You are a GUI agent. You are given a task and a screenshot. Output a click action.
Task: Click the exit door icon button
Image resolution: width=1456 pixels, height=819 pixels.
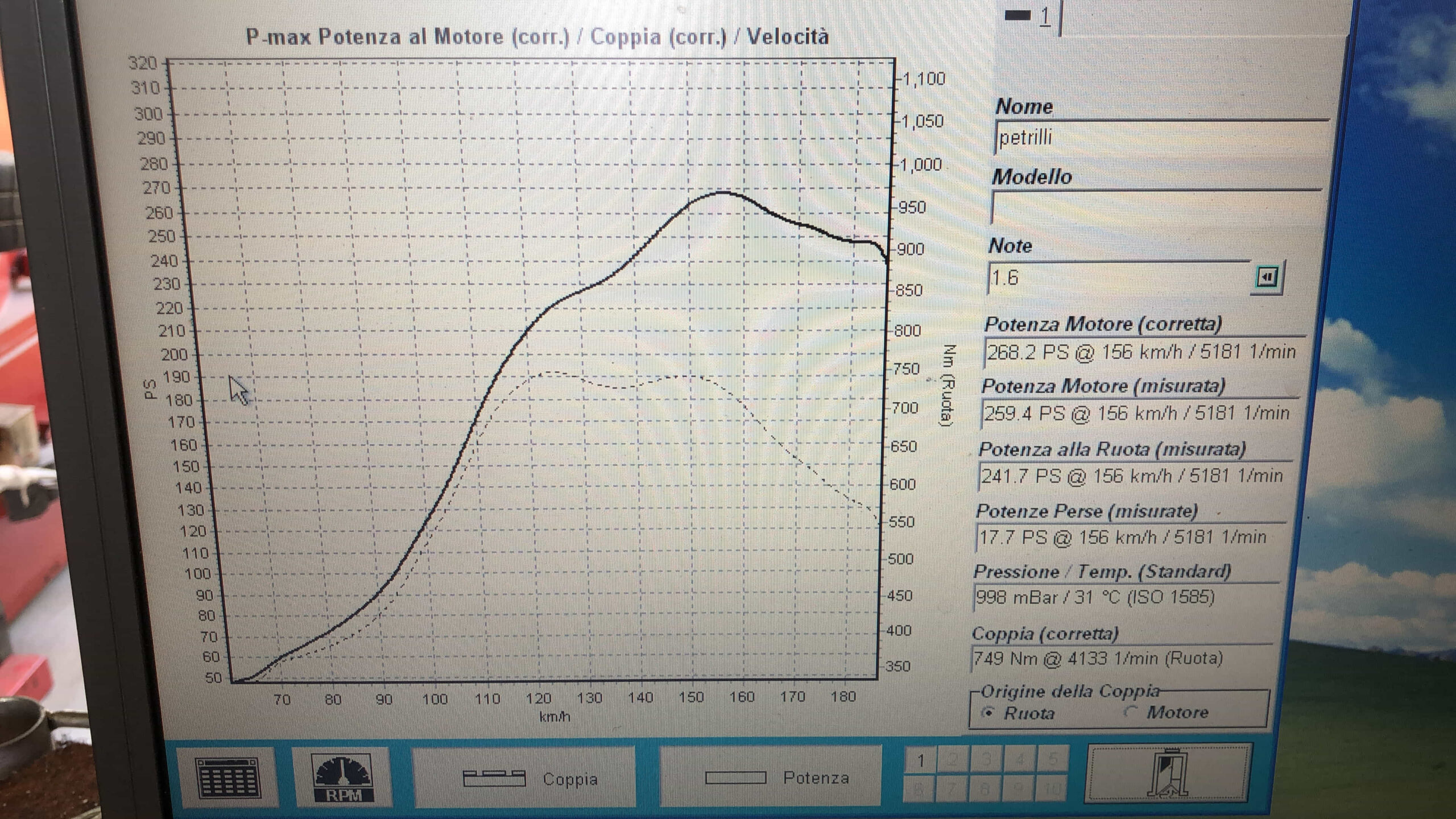[1168, 773]
